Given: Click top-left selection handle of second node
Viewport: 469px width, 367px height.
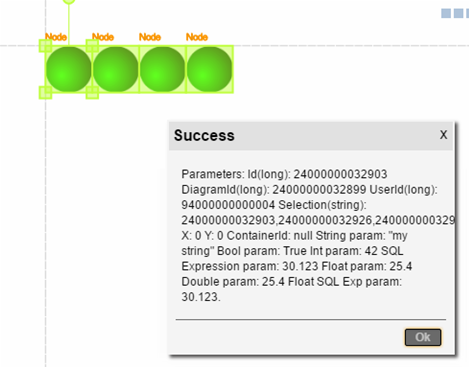Looking at the screenshot, I should click(x=92, y=46).
